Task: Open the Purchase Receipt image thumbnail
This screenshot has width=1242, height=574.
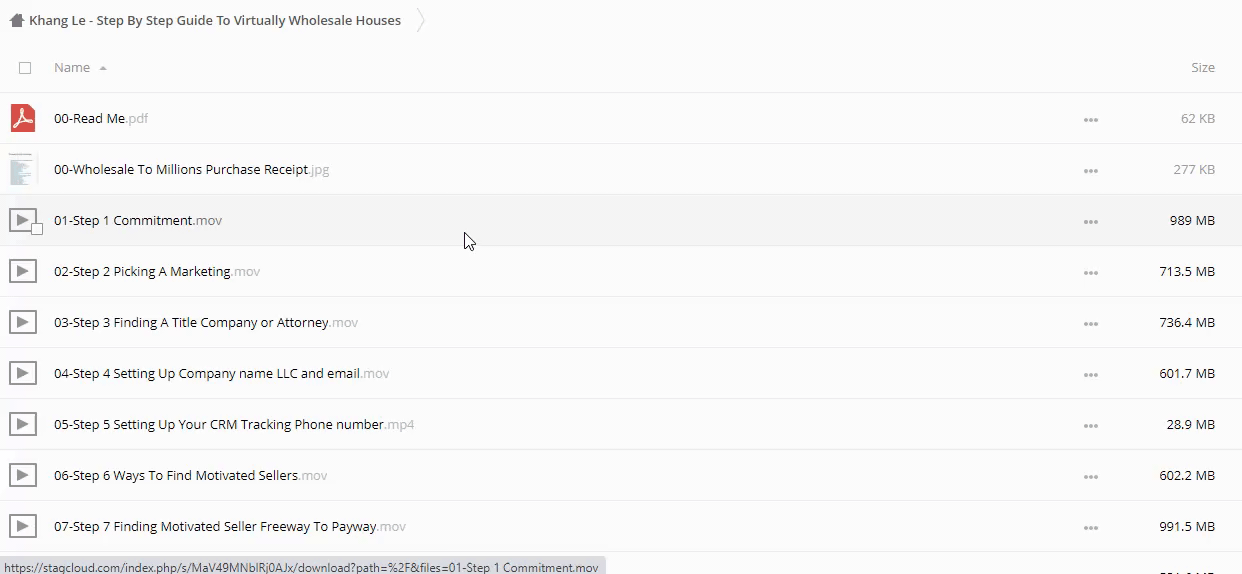Action: pos(23,169)
